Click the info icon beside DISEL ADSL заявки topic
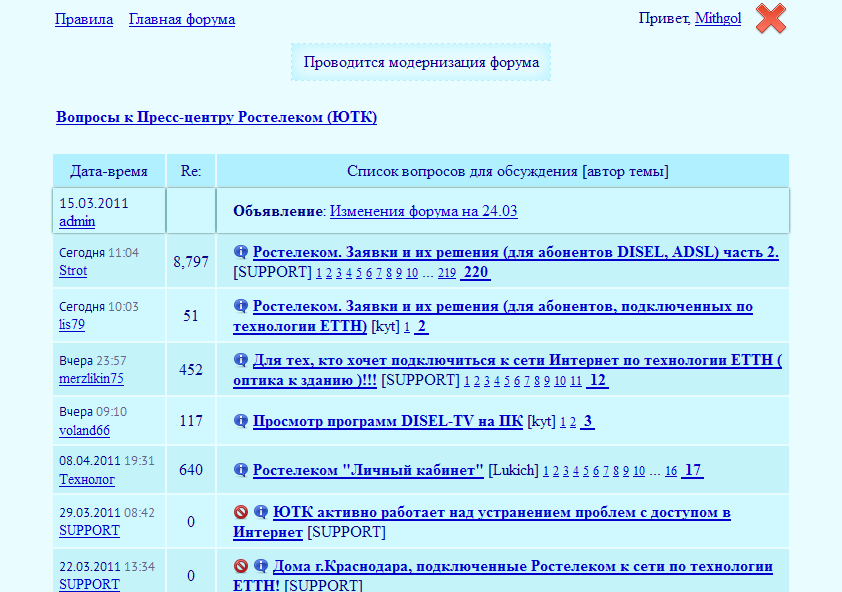842x592 pixels. [239, 252]
